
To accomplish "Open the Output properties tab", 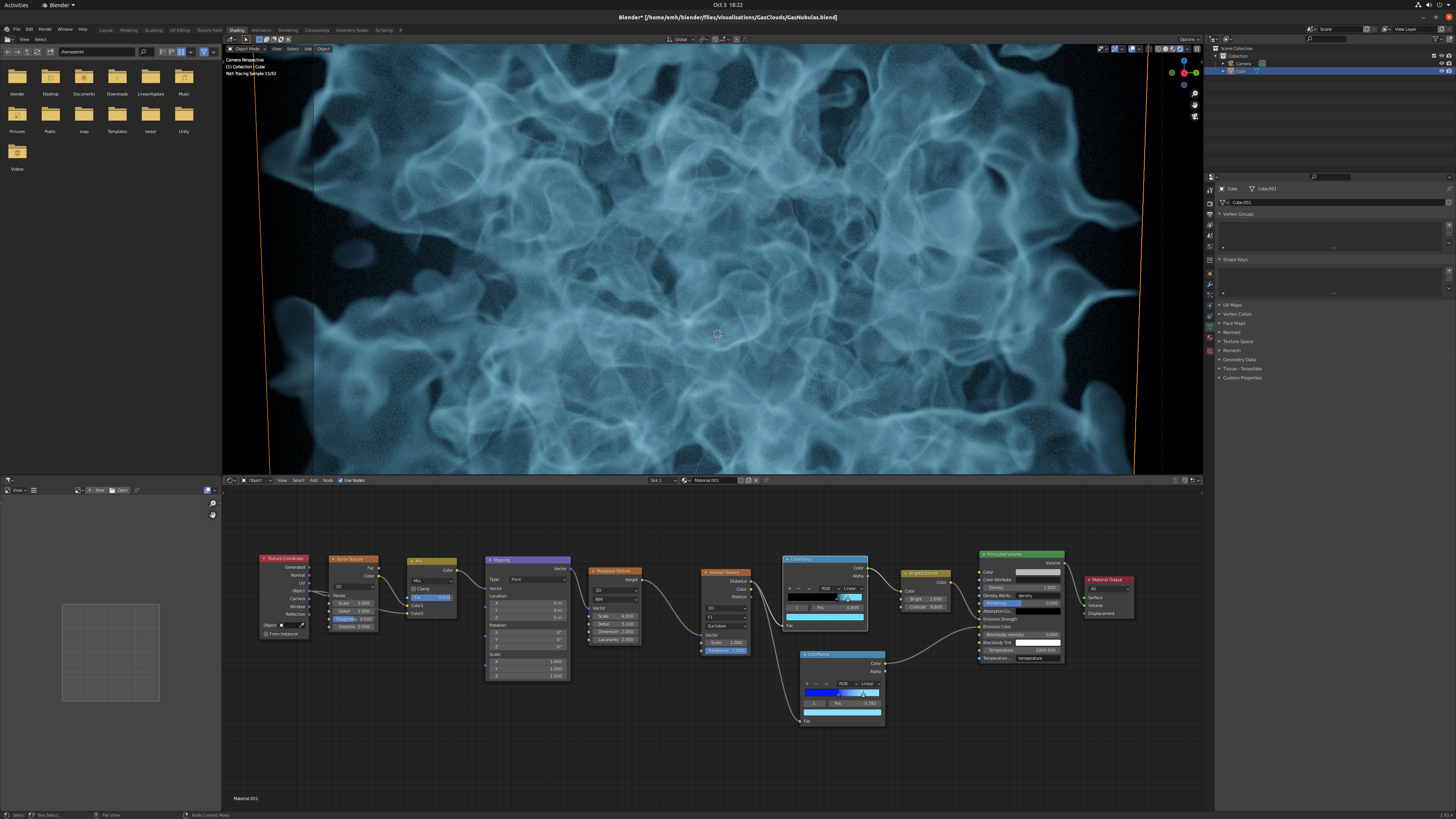I will tap(1210, 214).
